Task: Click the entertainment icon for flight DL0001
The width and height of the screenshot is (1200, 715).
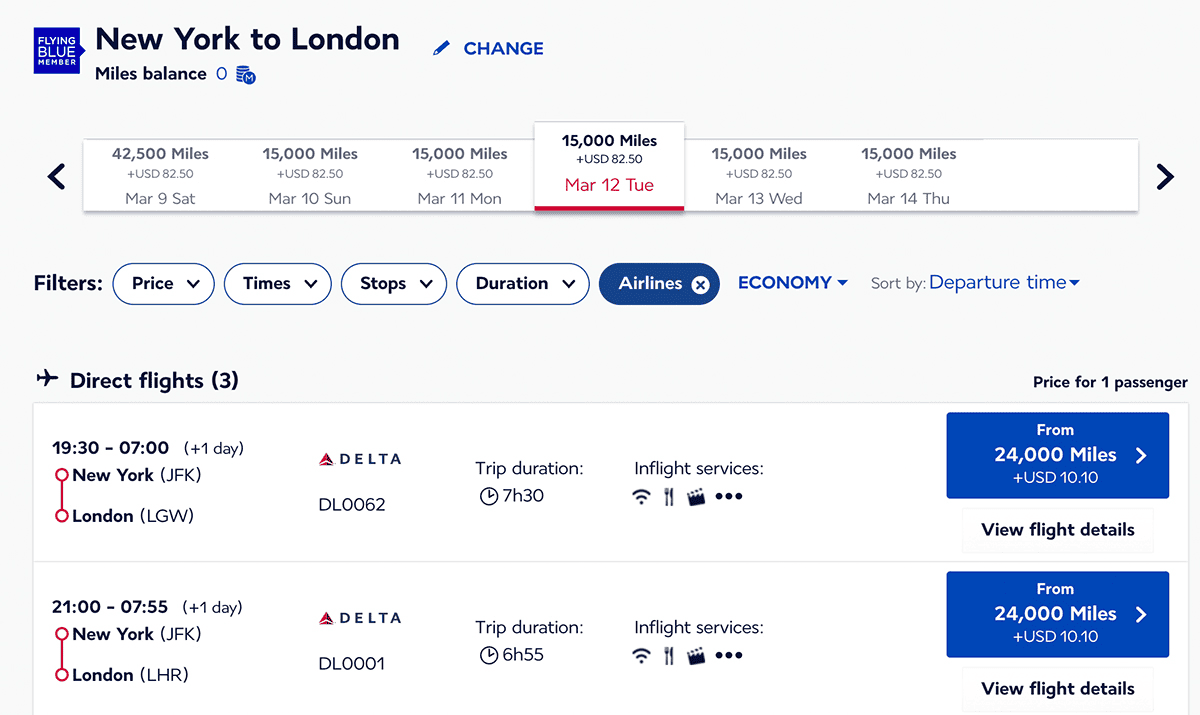Action: (x=697, y=656)
